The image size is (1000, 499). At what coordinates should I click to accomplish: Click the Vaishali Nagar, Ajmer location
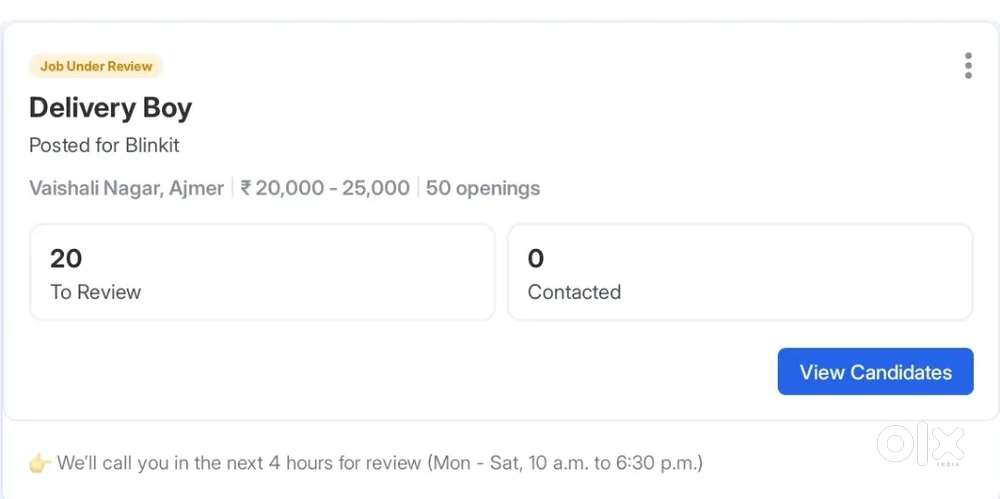[126, 188]
